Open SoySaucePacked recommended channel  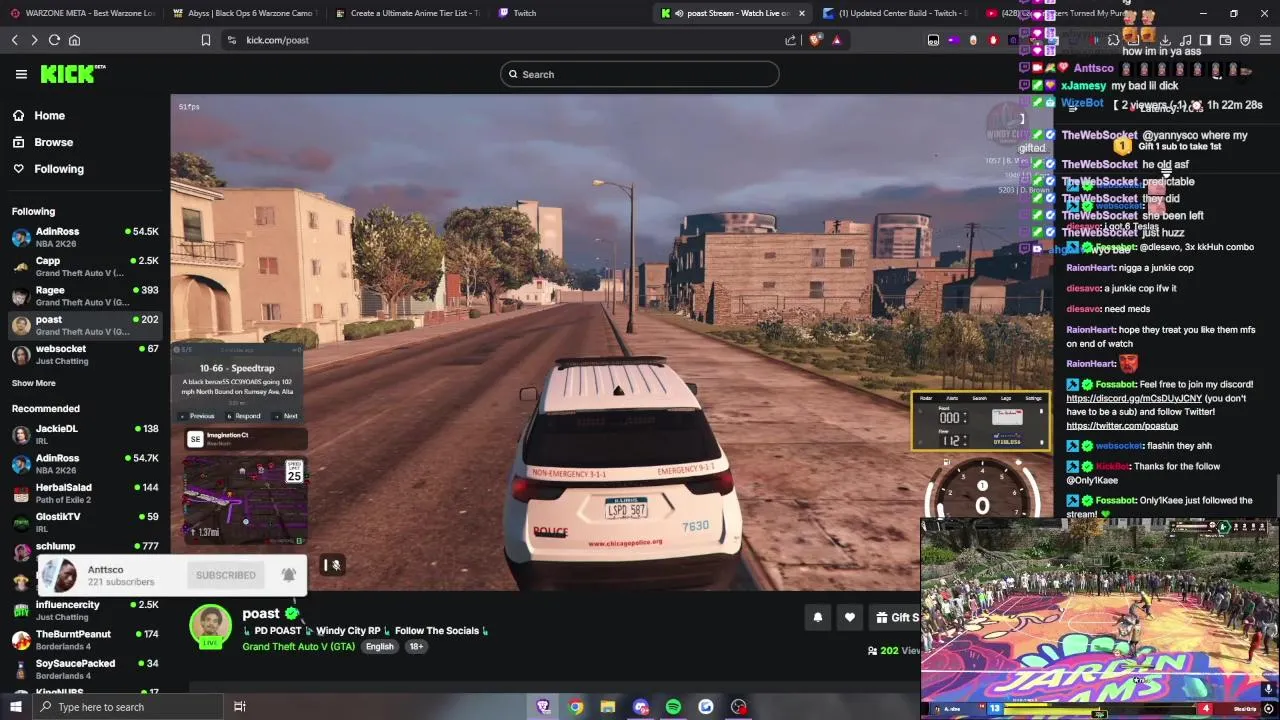point(85,669)
